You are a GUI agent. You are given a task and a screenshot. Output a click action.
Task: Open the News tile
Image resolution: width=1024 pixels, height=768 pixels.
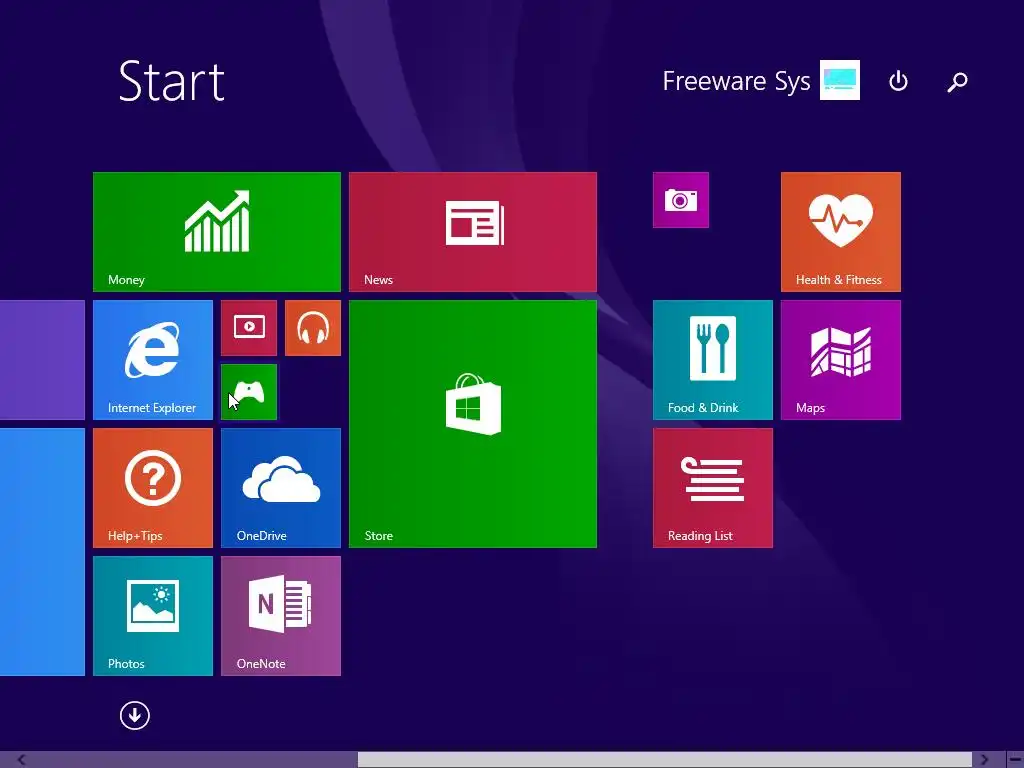[473, 232]
